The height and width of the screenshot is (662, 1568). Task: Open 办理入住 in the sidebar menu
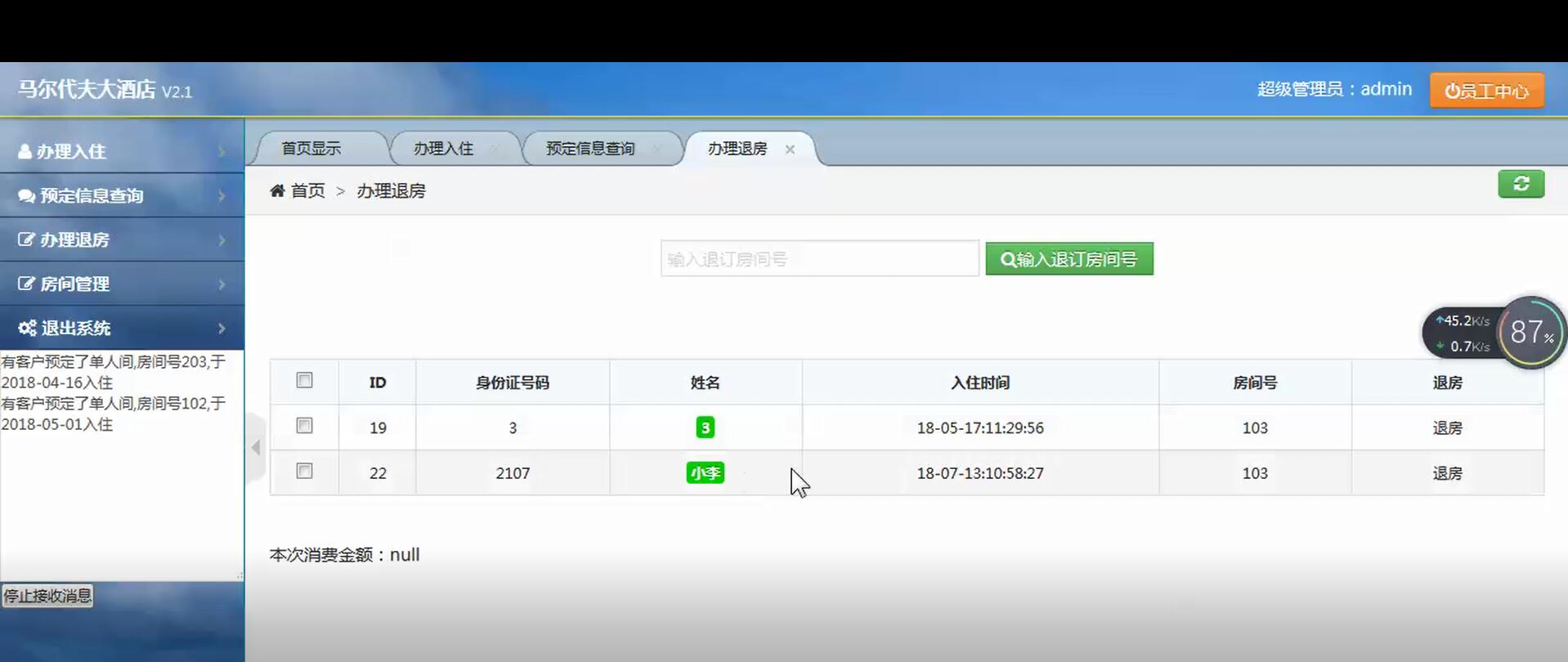[122, 151]
